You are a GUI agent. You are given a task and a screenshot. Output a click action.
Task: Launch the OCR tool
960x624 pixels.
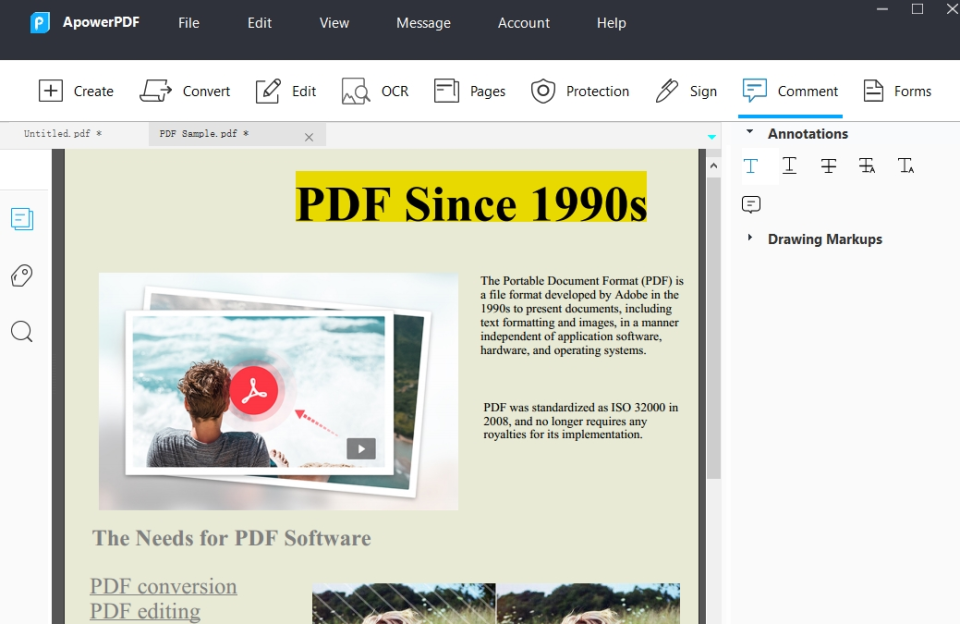pos(375,90)
